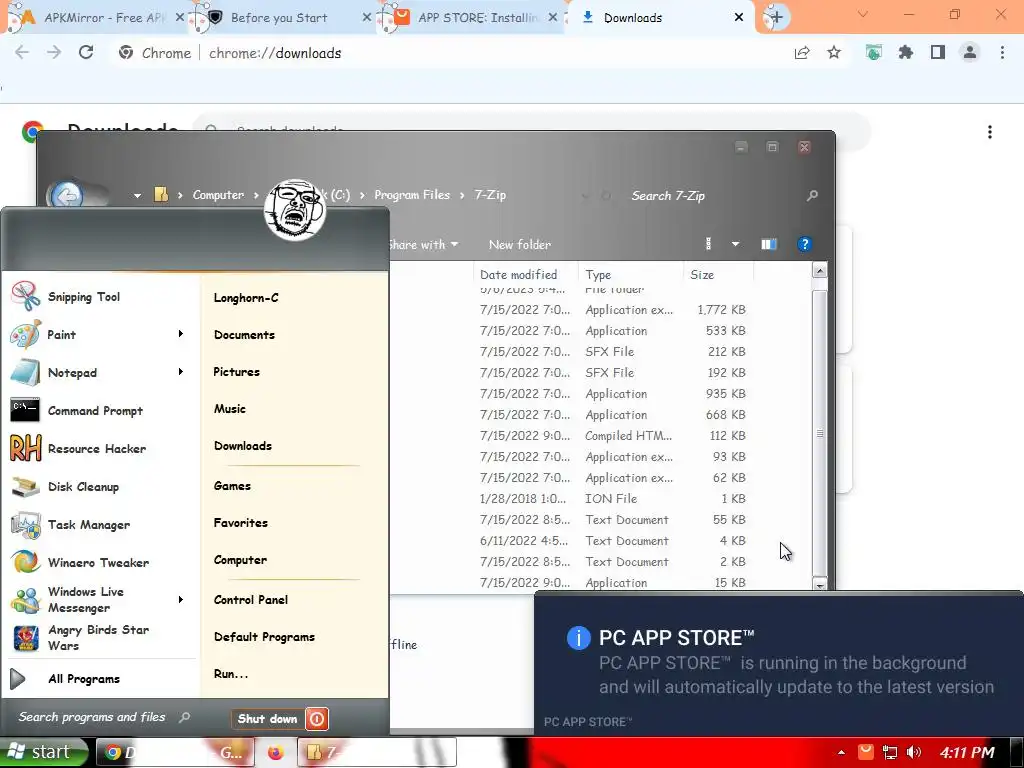
Task: Click network icon in system tray
Action: [x=889, y=752]
